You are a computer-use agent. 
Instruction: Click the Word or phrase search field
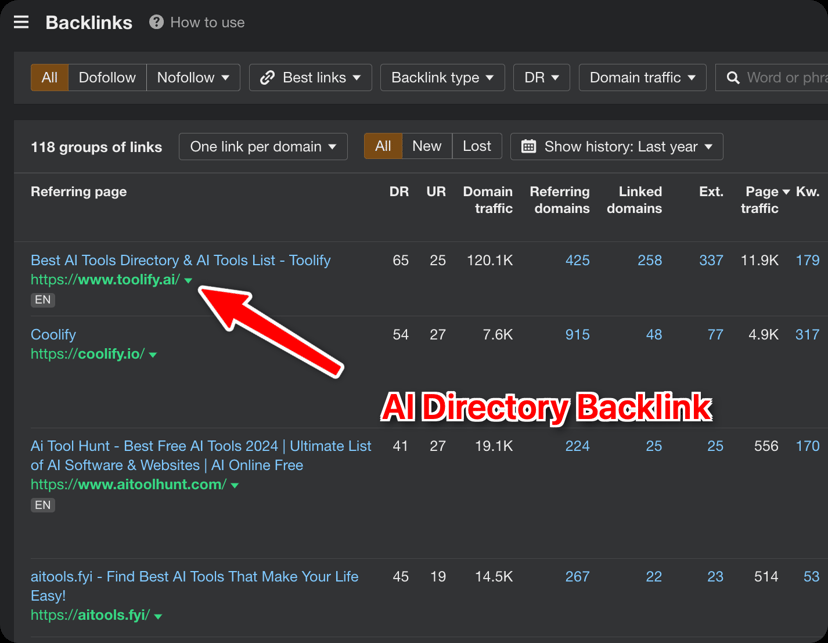click(786, 77)
